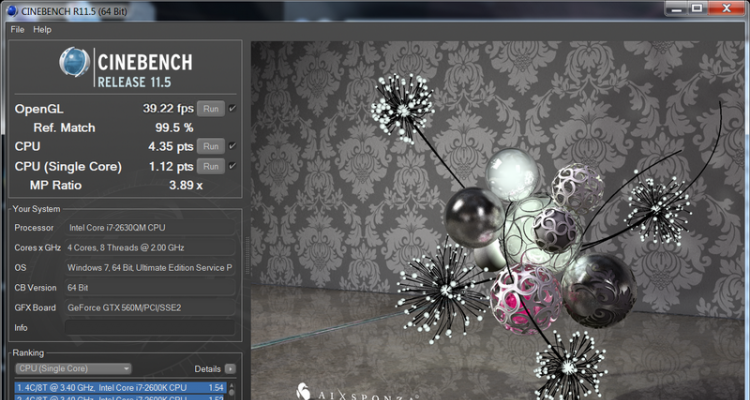
Task: Run the CPU (Single Core) benchmark
Action: [210, 166]
